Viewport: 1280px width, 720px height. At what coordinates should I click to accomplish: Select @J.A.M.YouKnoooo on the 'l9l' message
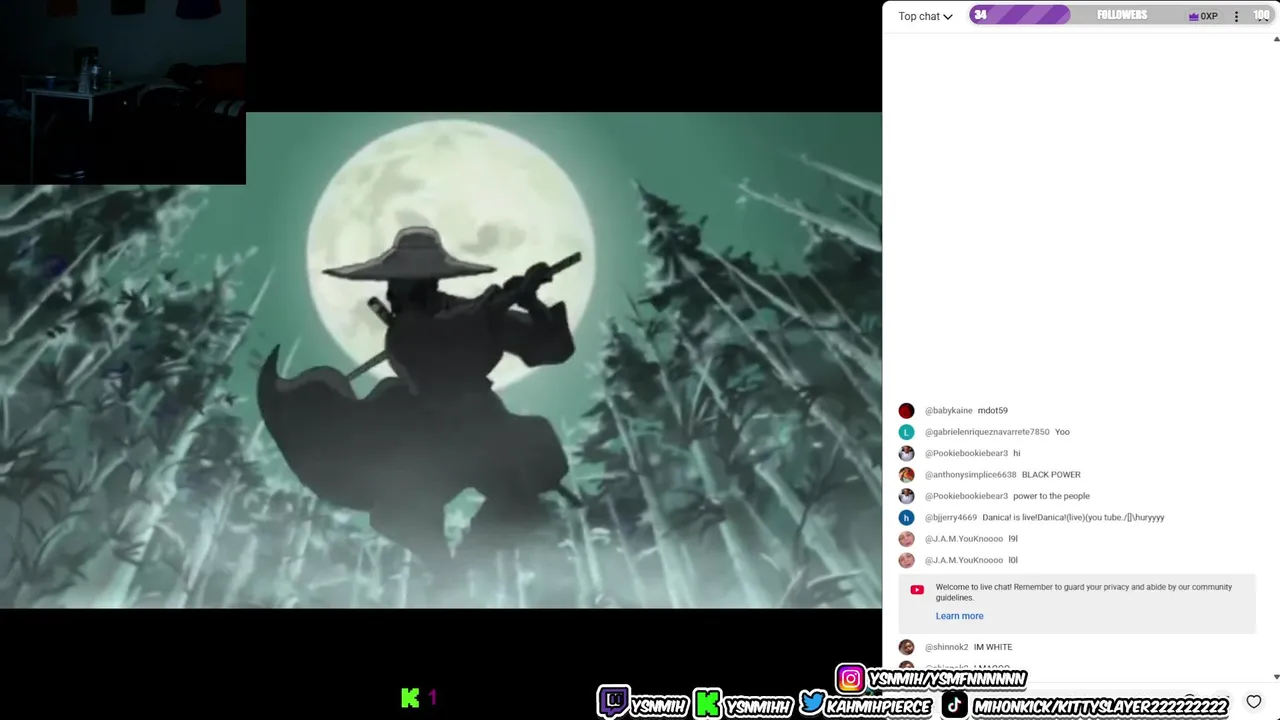coord(964,539)
